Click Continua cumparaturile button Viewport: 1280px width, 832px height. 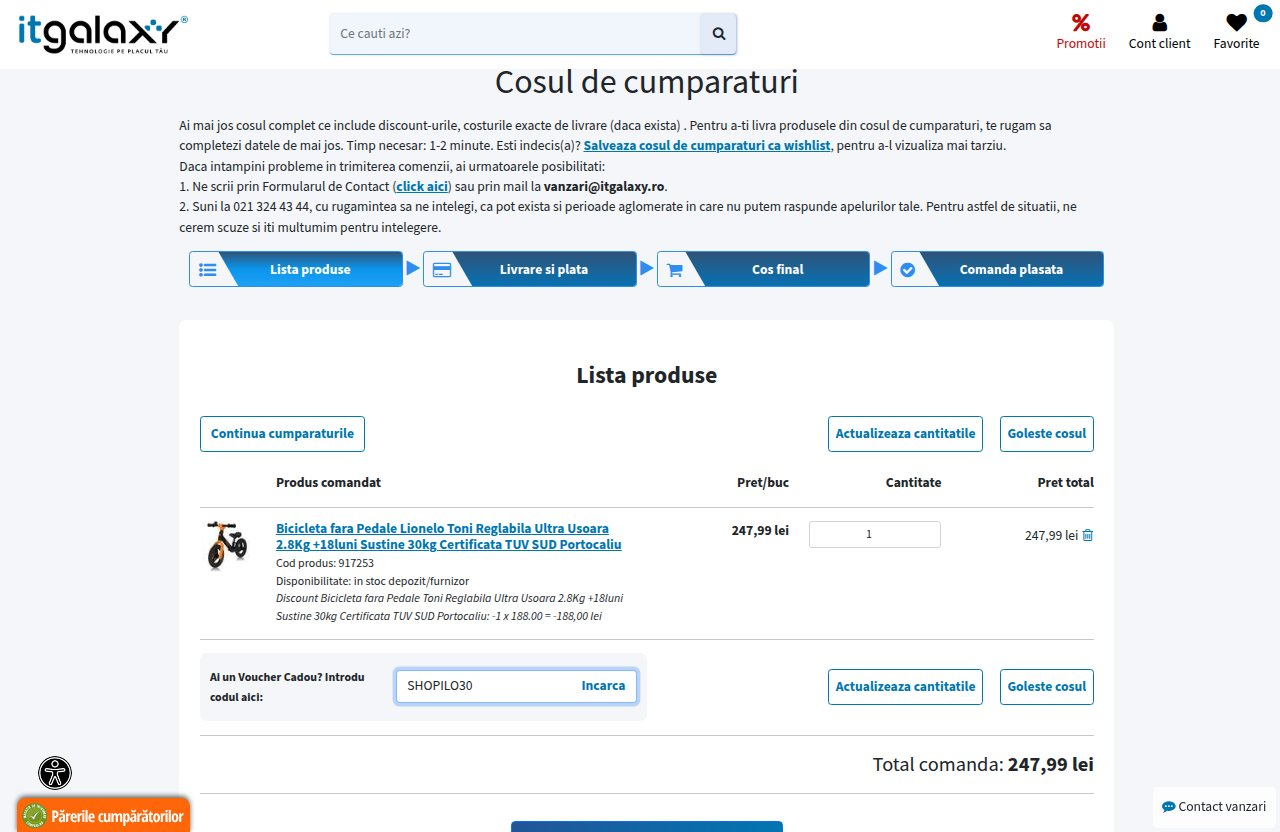click(283, 434)
